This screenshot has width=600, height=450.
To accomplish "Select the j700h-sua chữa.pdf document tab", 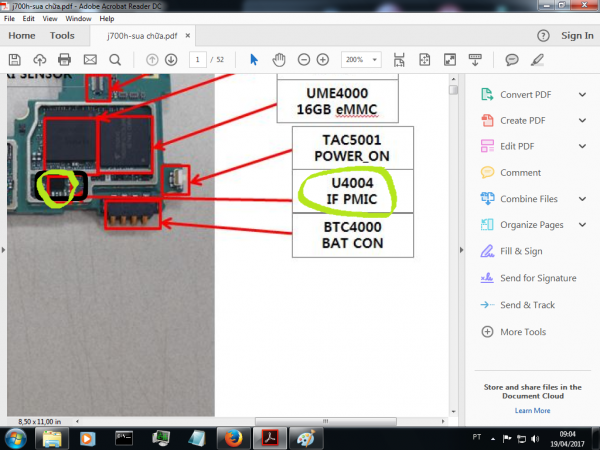I will 142,36.
